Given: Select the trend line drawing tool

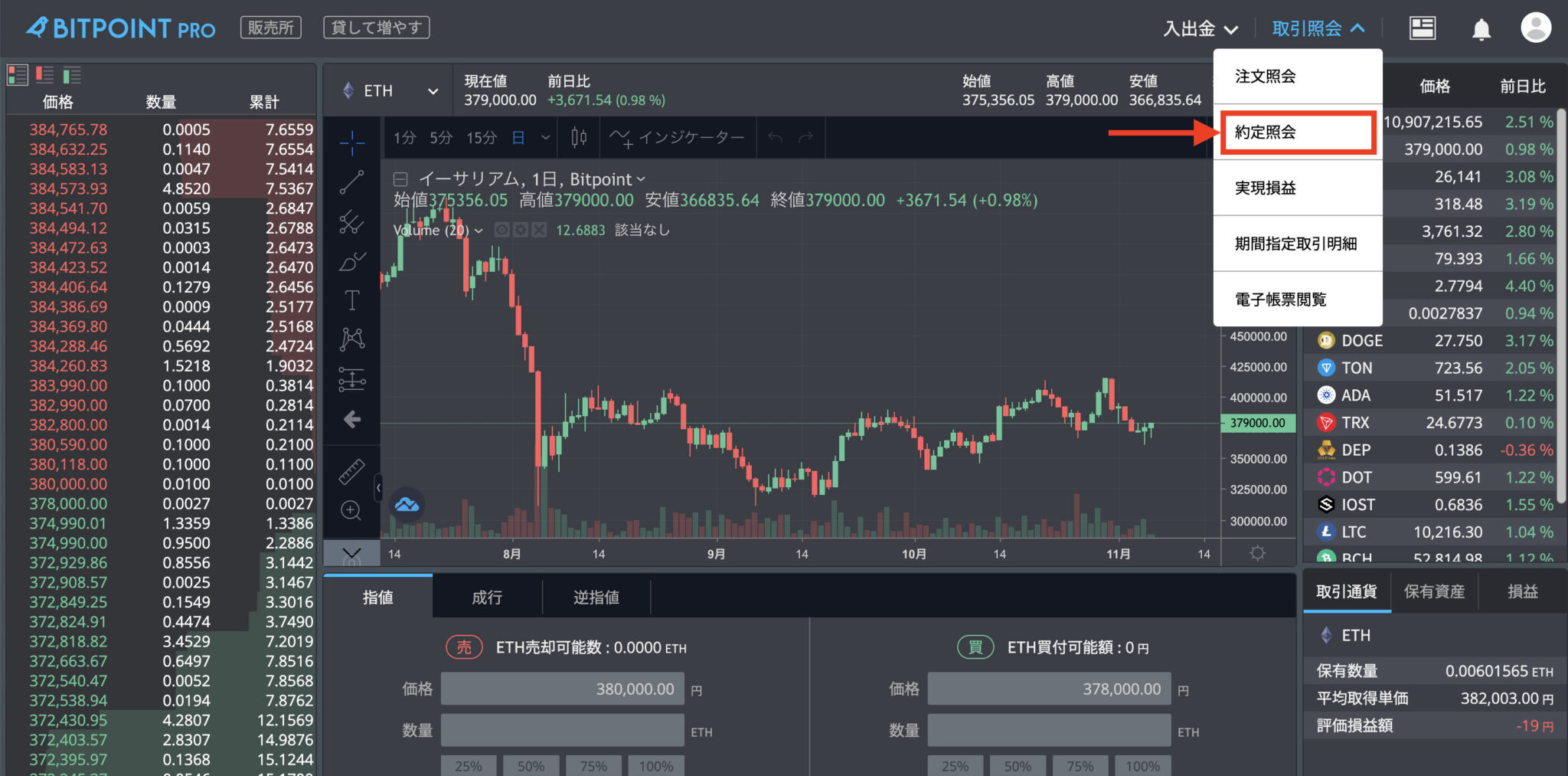Looking at the screenshot, I should click(351, 182).
